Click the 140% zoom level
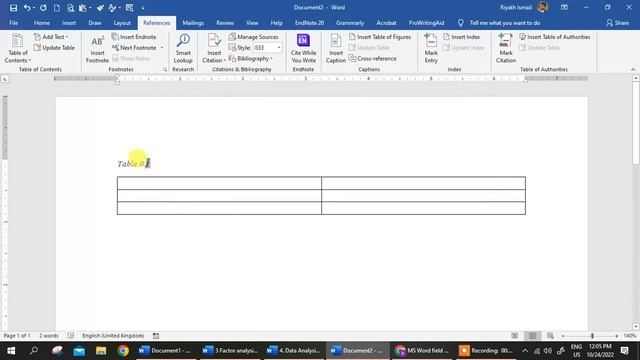The height and width of the screenshot is (360, 640). 630,336
